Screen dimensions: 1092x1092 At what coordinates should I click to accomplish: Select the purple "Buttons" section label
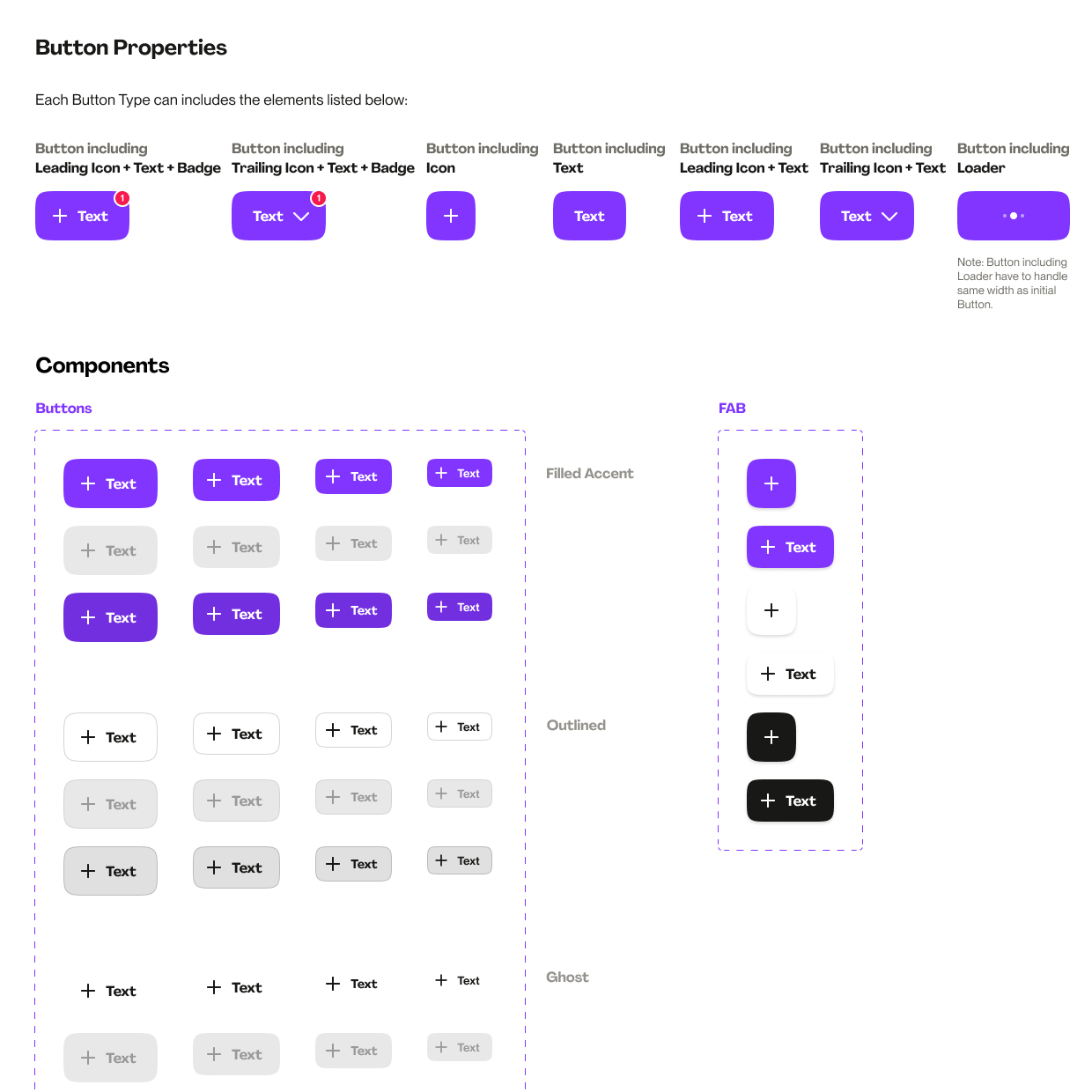63,409
